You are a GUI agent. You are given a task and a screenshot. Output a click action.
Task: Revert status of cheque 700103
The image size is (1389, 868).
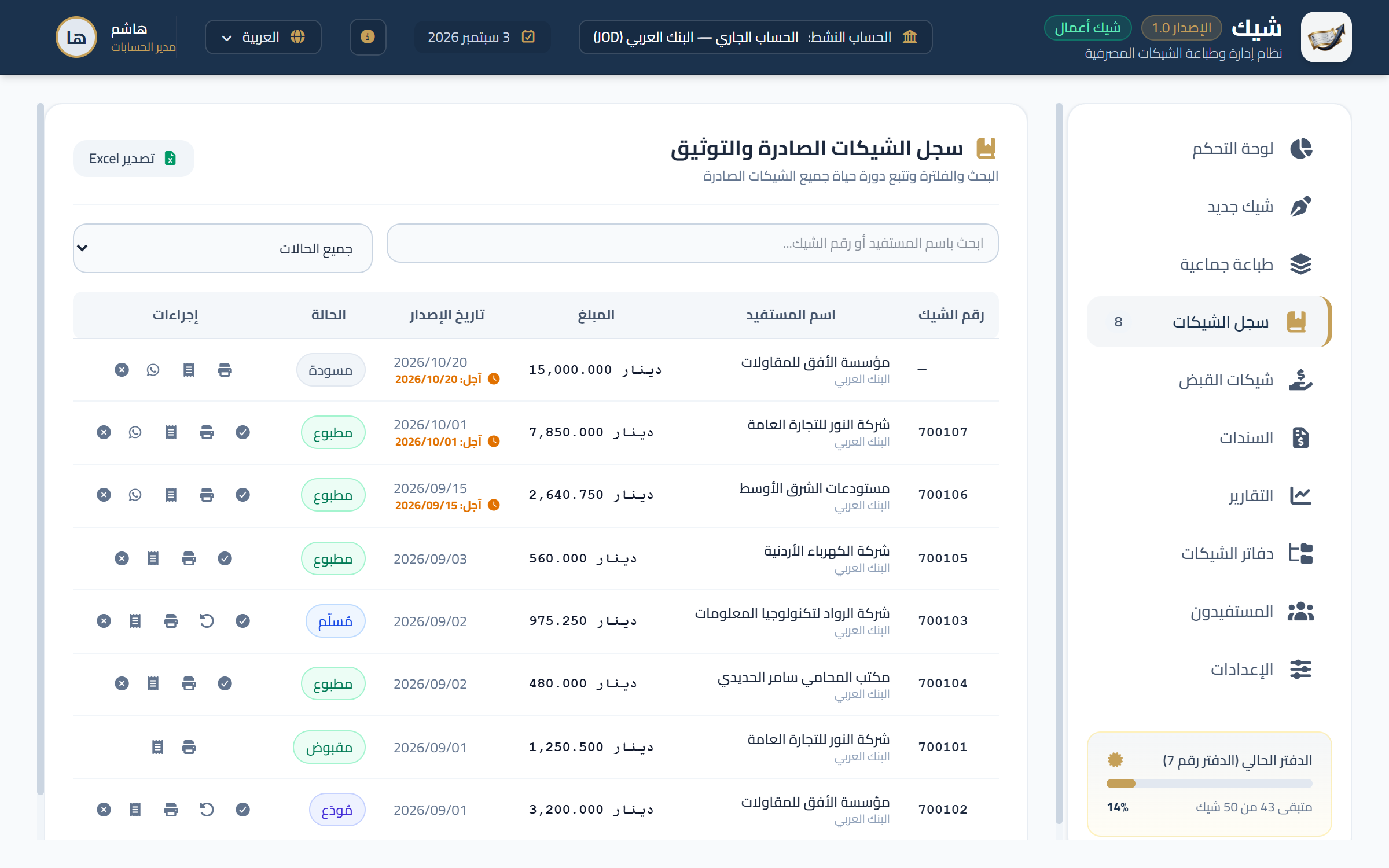pyautogui.click(x=207, y=621)
